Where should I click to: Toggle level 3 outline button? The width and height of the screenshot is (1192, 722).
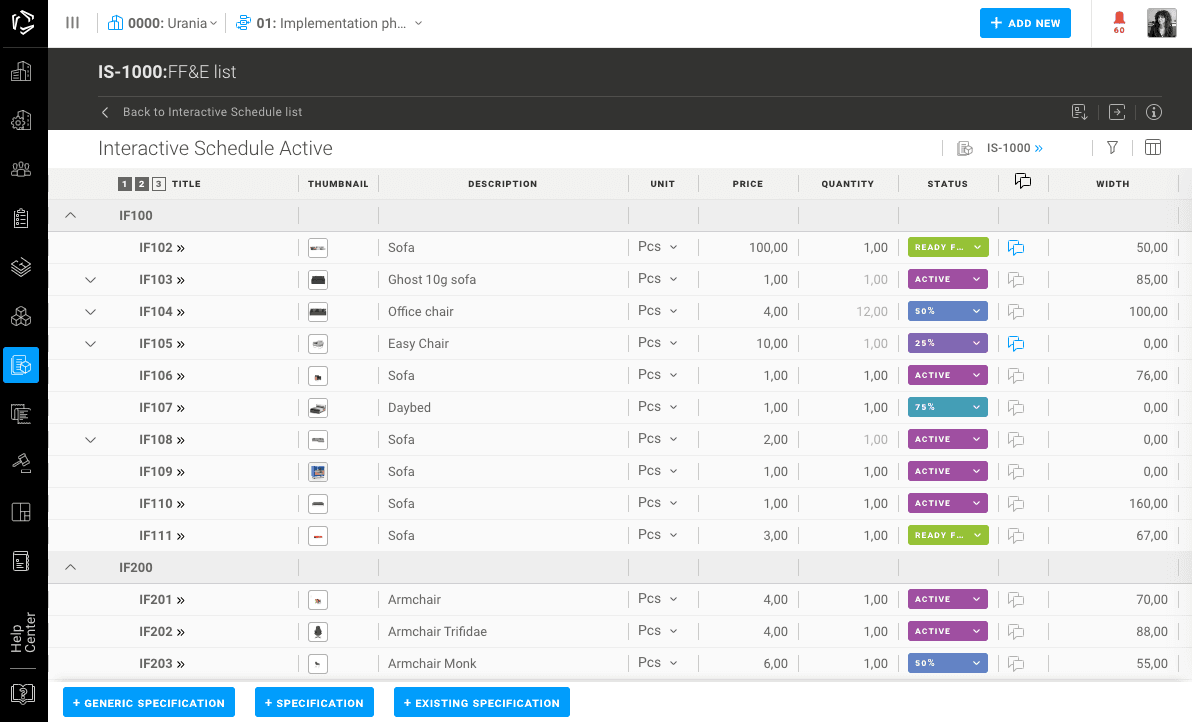pyautogui.click(x=159, y=184)
